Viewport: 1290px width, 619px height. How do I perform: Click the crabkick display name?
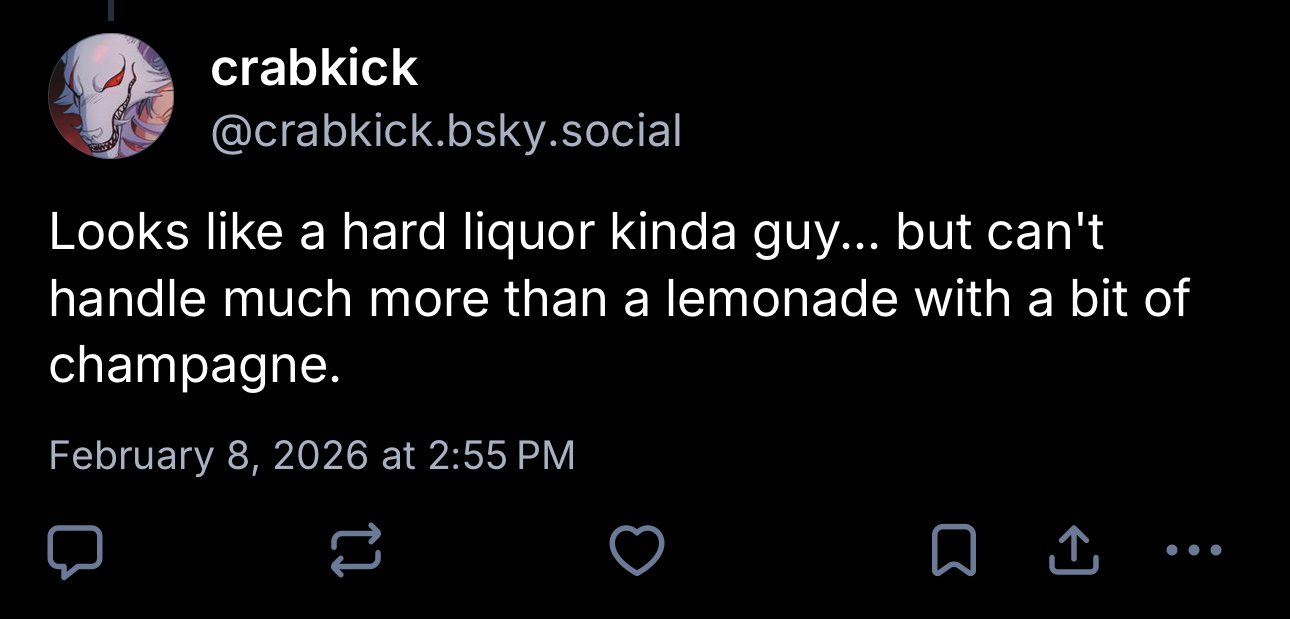pyautogui.click(x=314, y=68)
